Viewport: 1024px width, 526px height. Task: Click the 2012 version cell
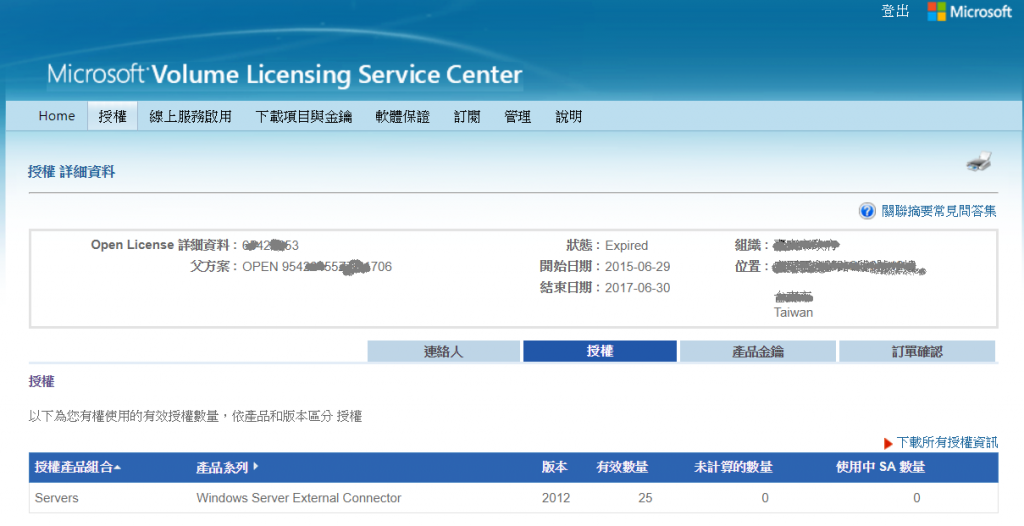point(556,498)
